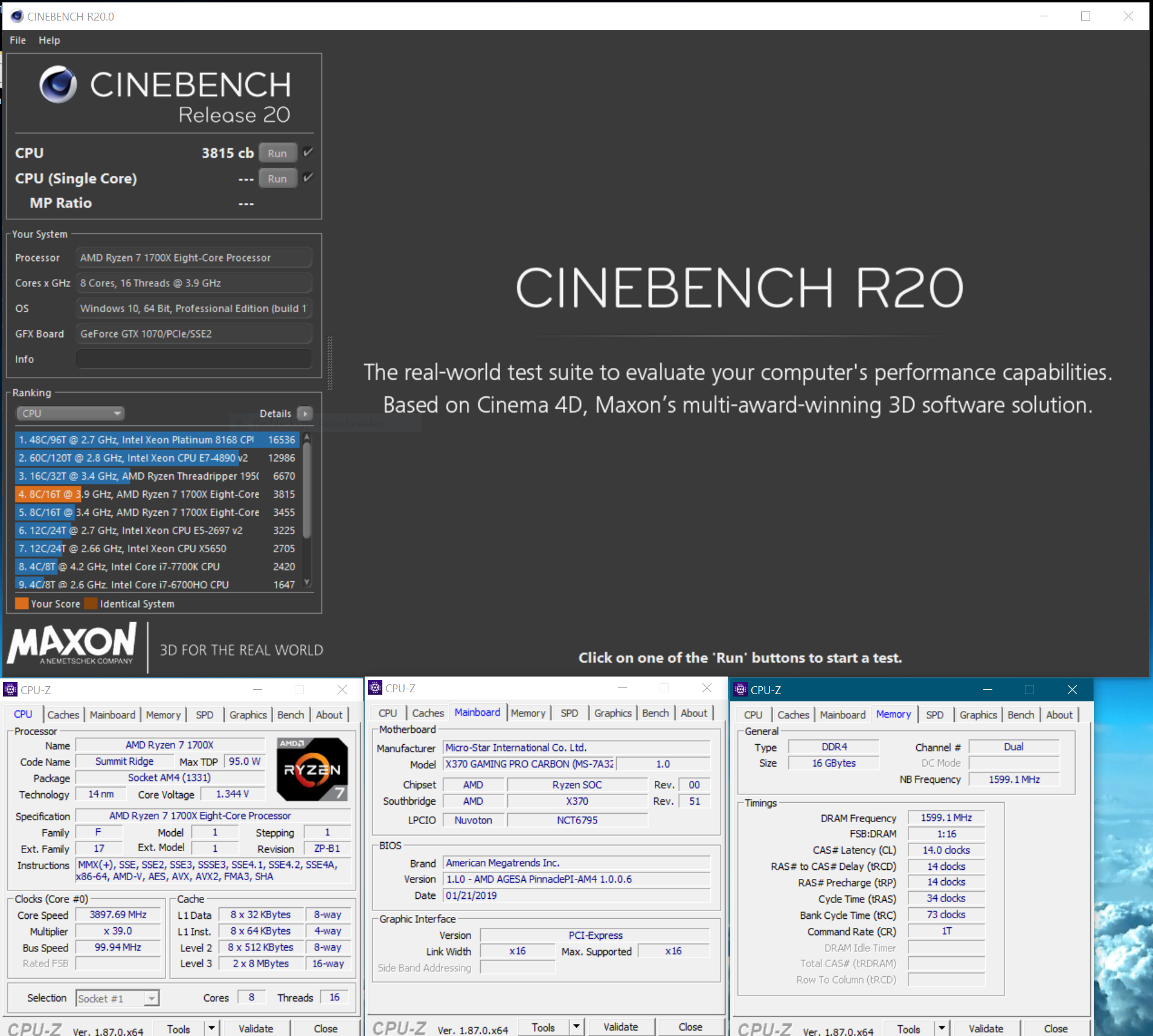Screen dimensions: 1153x1036
Task: Select Xeon X5650 ranking entry
Action: coord(157,549)
